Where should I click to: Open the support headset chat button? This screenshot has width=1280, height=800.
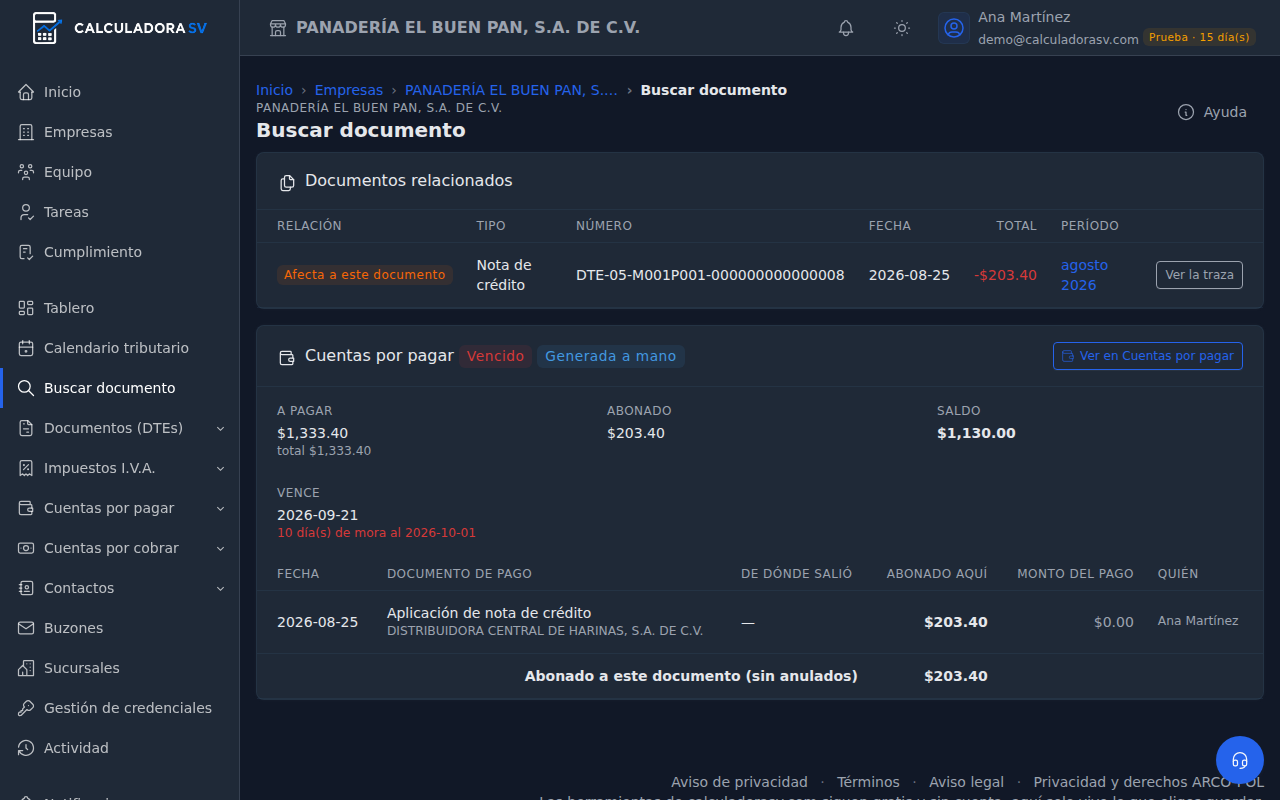[1240, 760]
